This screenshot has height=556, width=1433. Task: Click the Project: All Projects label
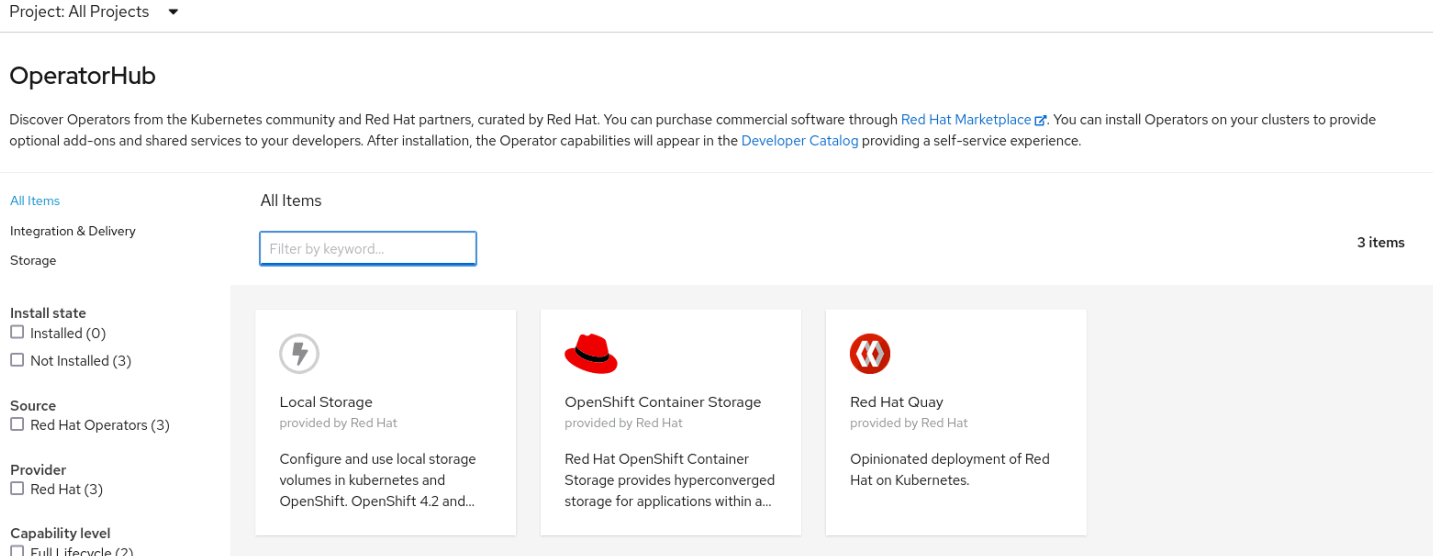pos(79,12)
